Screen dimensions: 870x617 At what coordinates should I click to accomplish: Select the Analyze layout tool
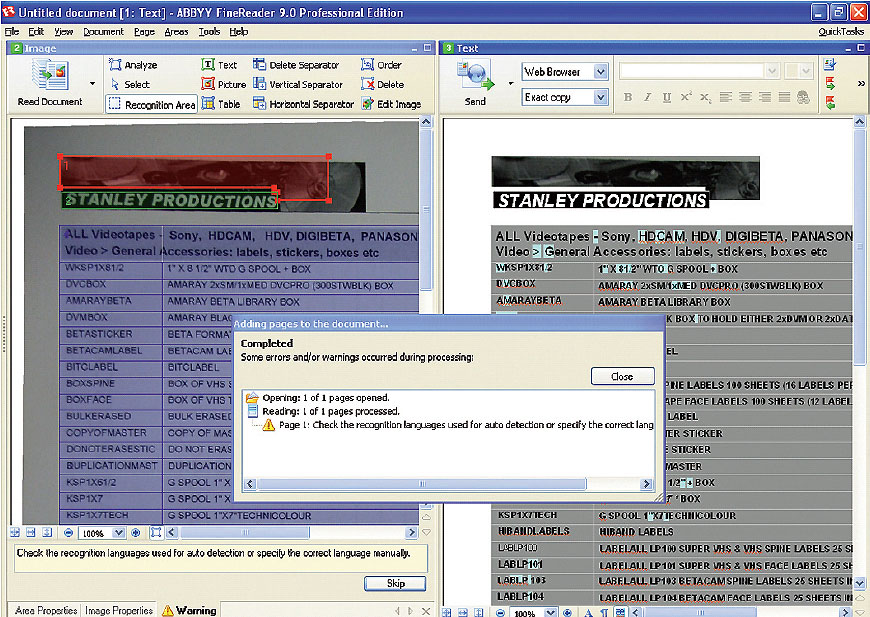pyautogui.click(x=133, y=65)
